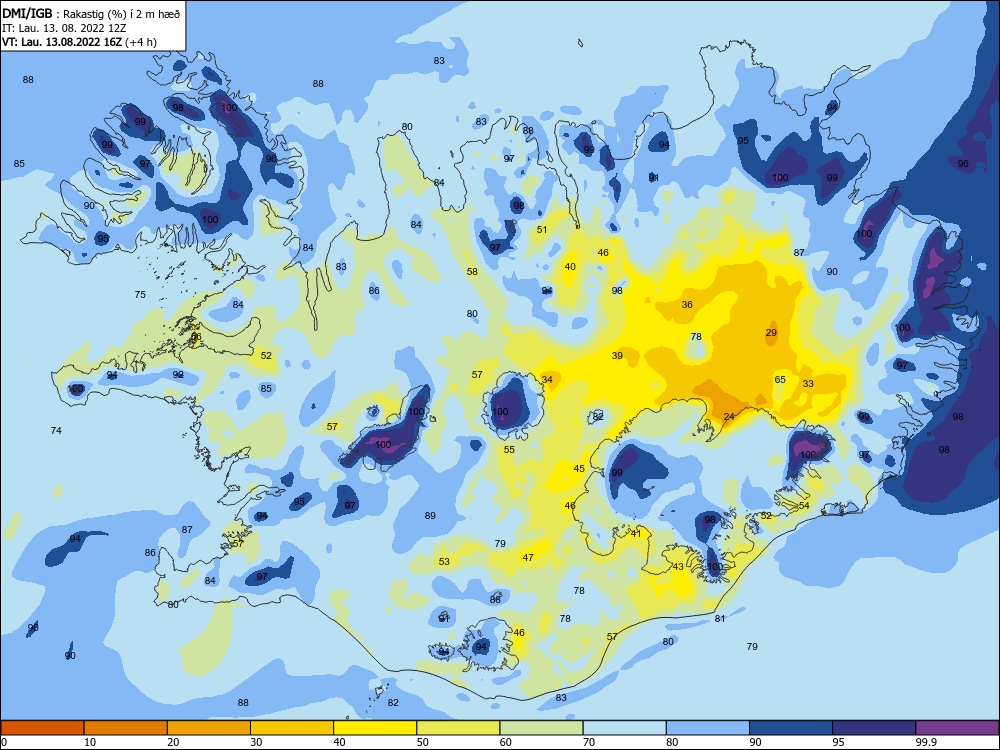1000x750 pixels.
Task: Click the yellow-green 60–70 legend swatch
Action: (541, 728)
